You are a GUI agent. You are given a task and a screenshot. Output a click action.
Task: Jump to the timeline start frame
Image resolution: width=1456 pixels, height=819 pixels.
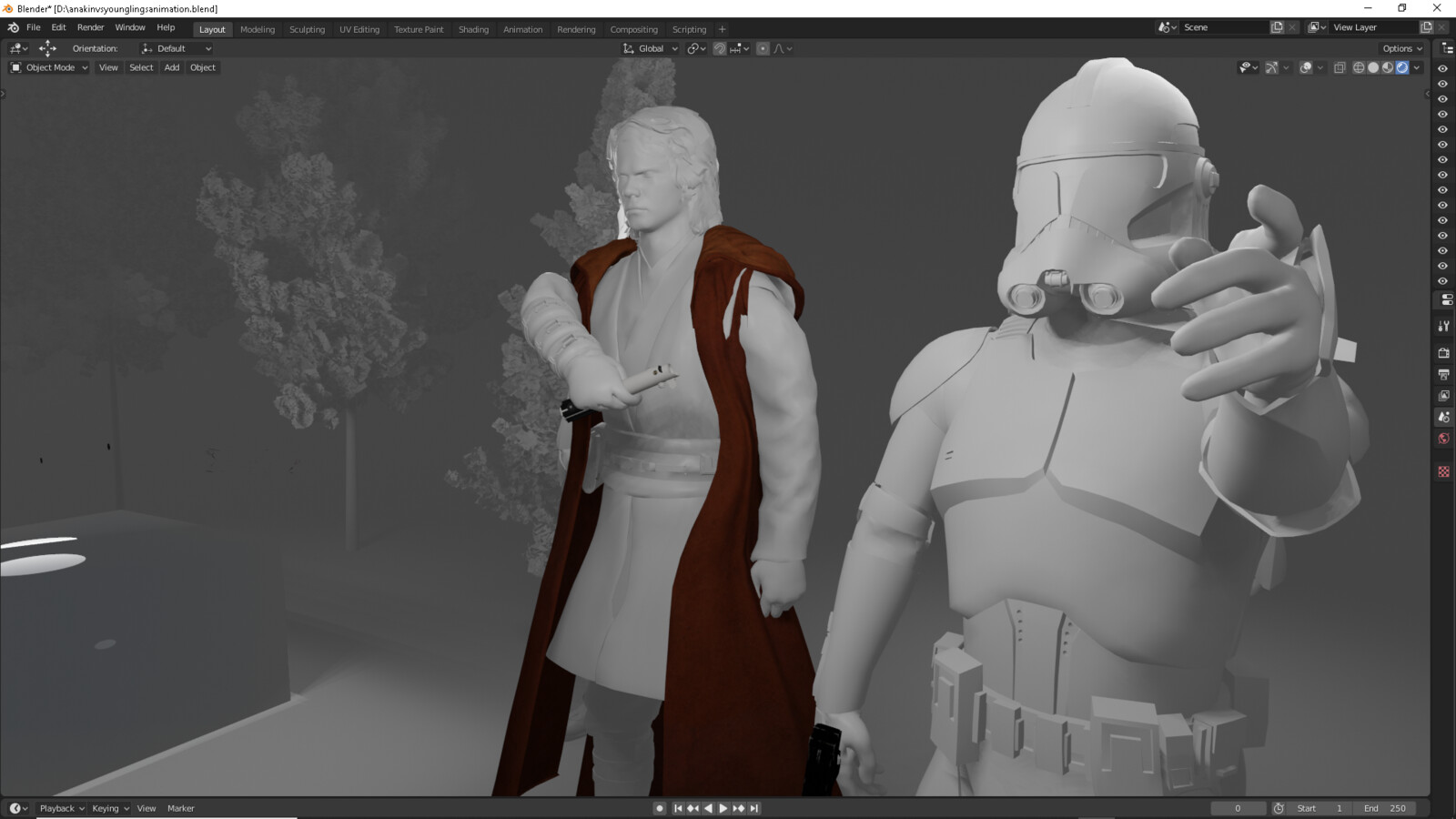point(678,808)
